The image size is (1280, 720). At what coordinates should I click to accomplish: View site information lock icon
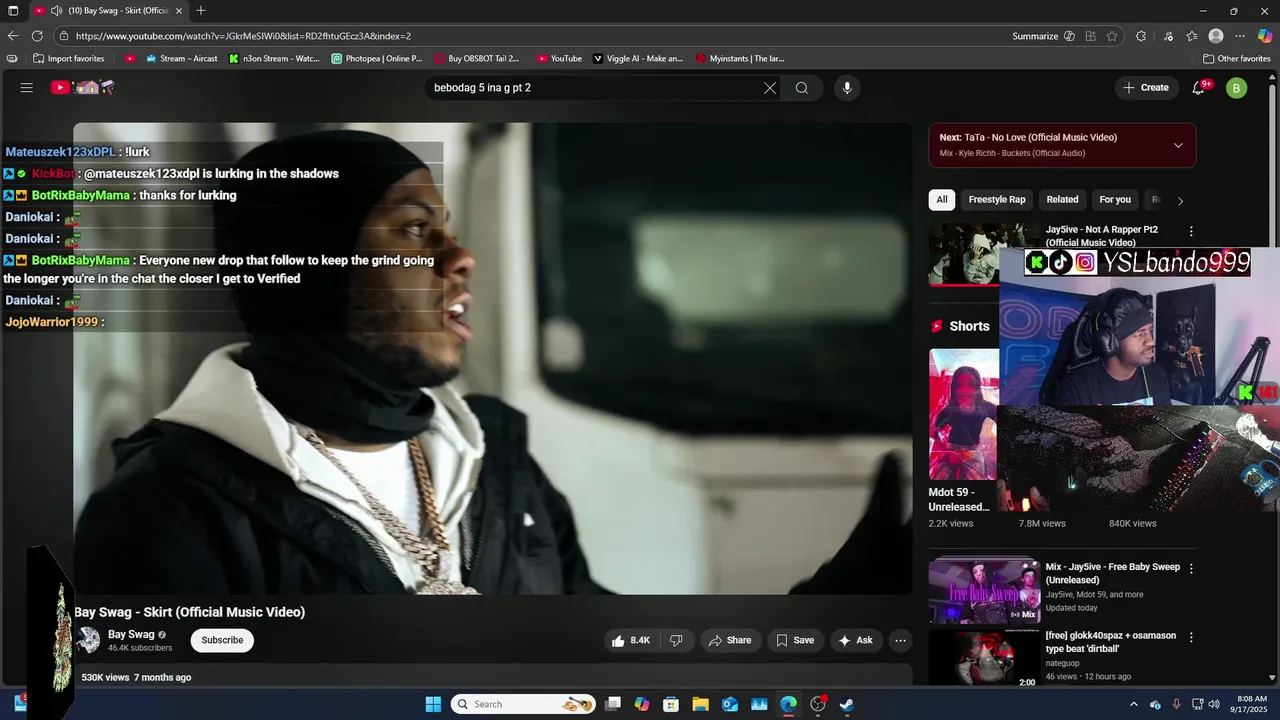[64, 36]
